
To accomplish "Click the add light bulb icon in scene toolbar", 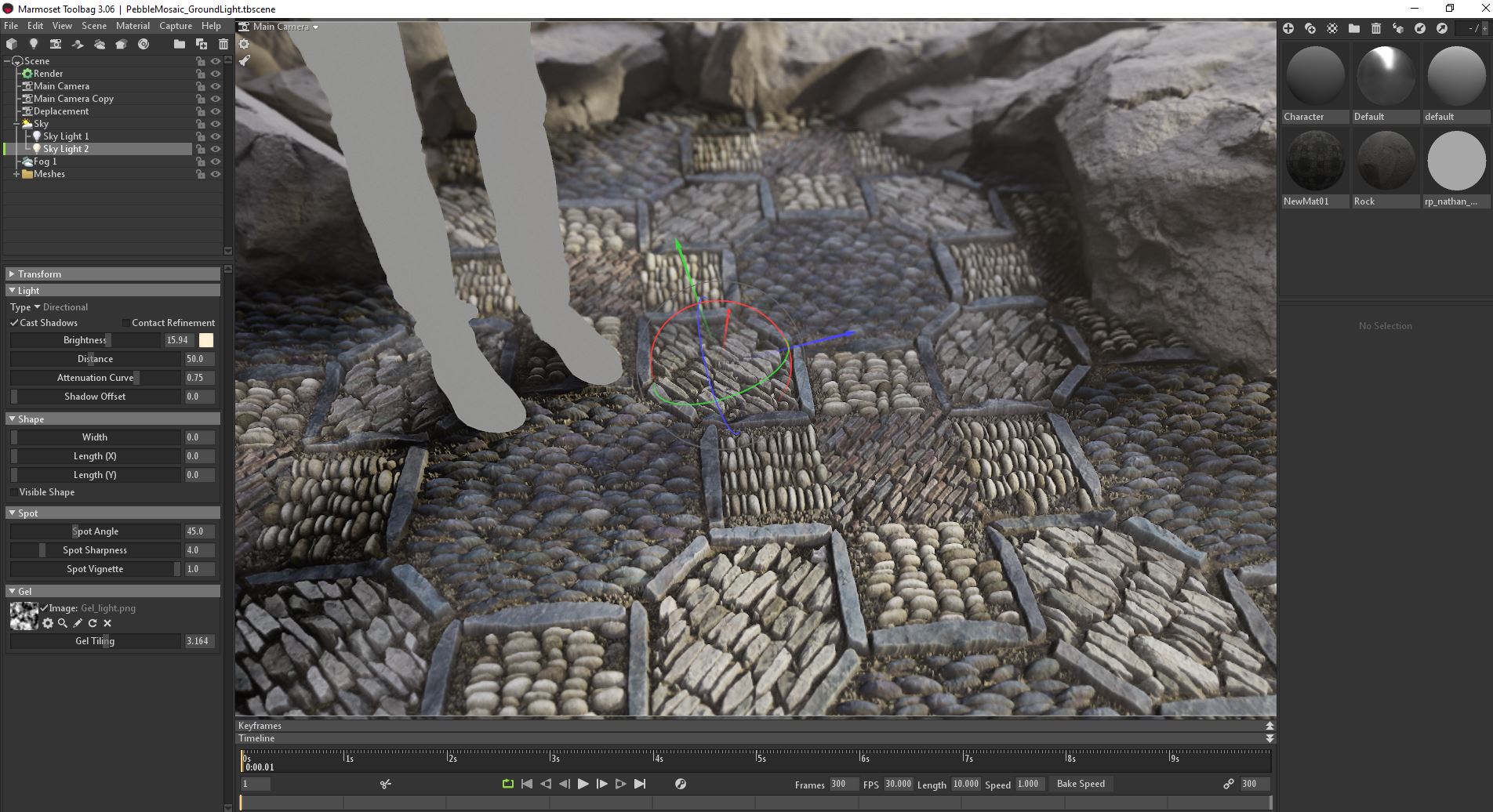I will click(33, 44).
